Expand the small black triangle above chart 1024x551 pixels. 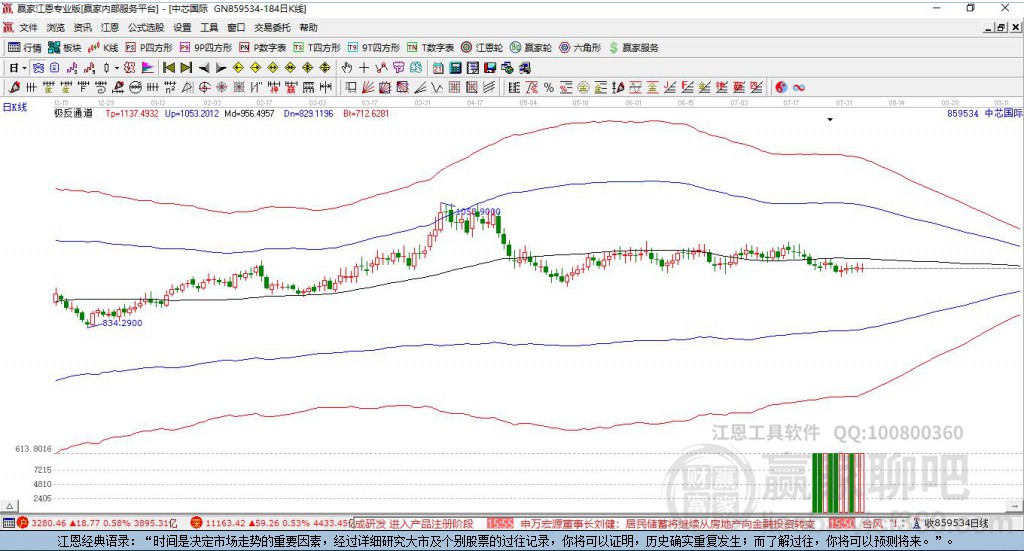click(x=830, y=120)
